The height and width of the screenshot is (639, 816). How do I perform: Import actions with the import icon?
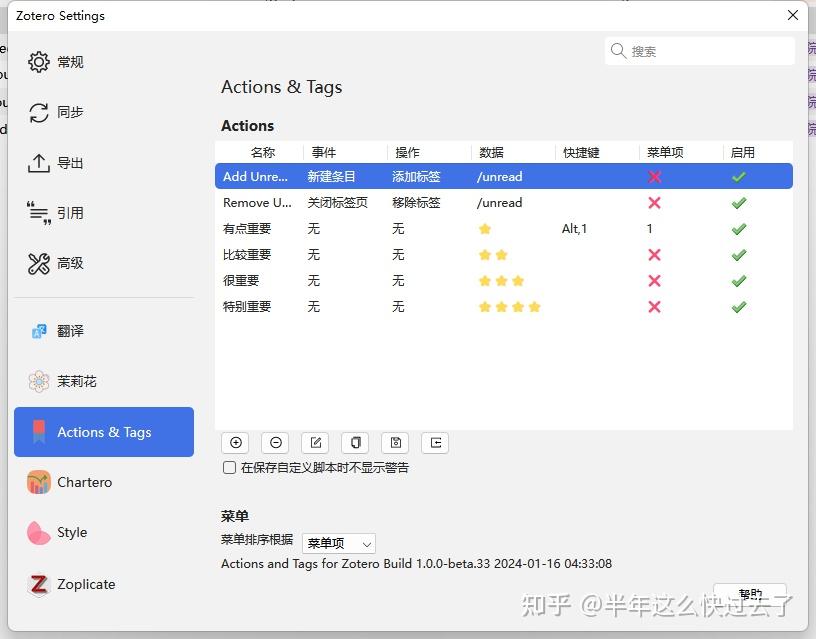point(435,442)
